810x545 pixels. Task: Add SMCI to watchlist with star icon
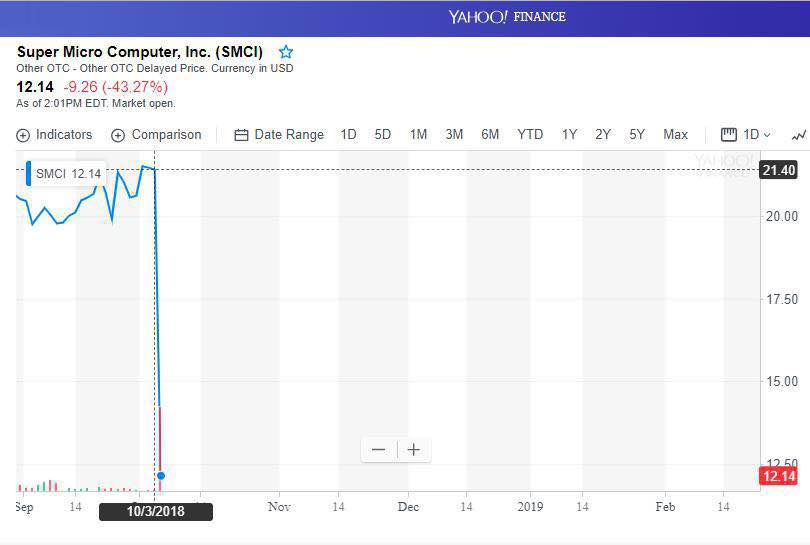pyautogui.click(x=286, y=52)
